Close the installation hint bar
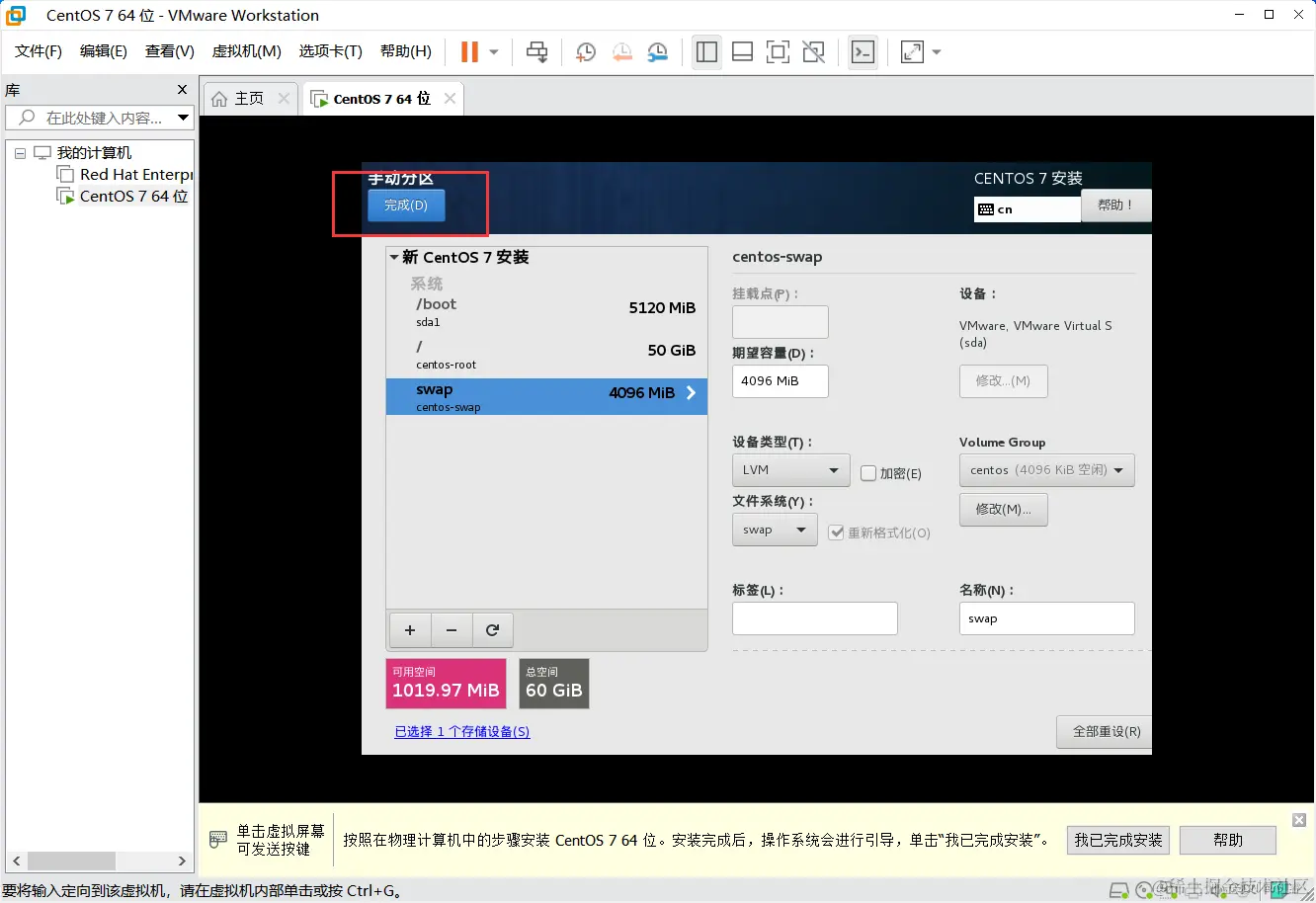Image resolution: width=1316 pixels, height=903 pixels. (x=1299, y=820)
